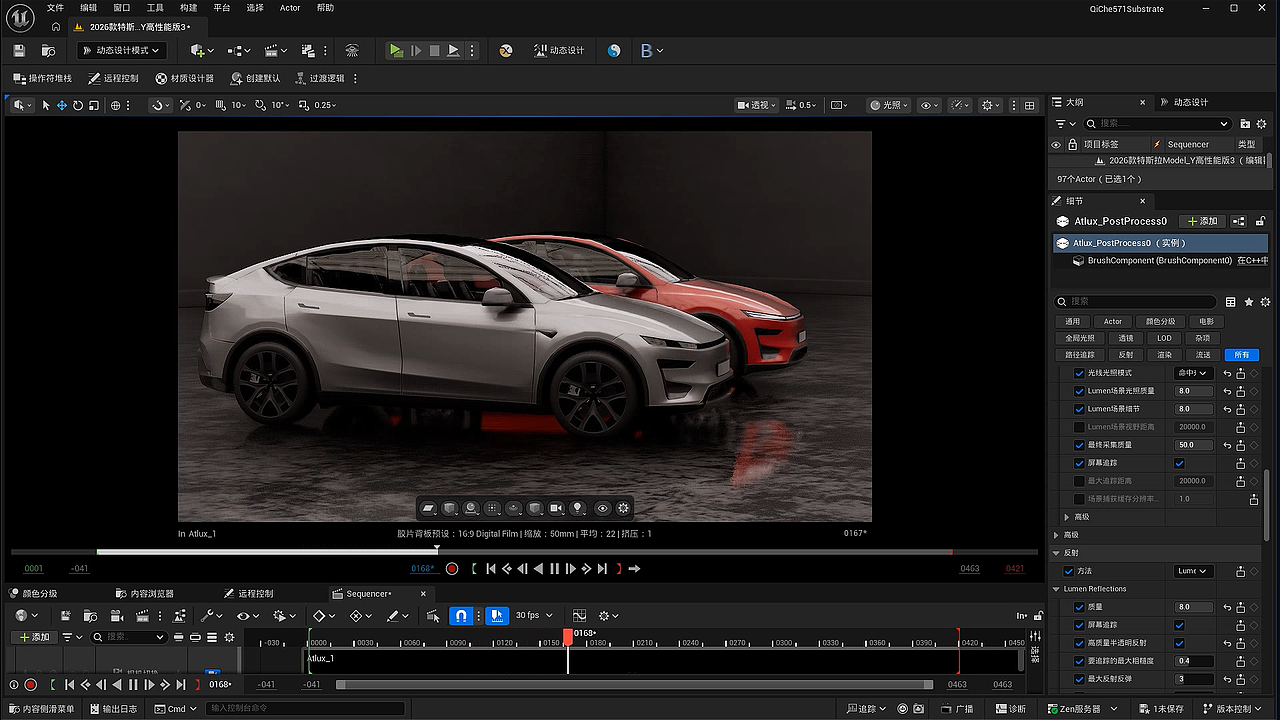Choose the arrow select tool in viewport toolbar
Screen dimensions: 1280x720
[46, 105]
